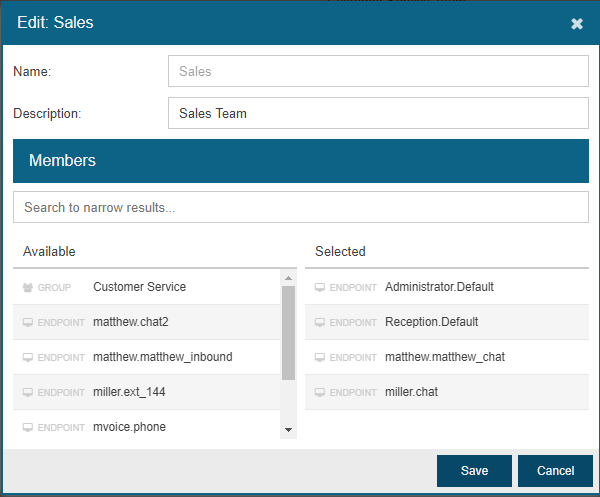
Task: Click the monitor icon for mvoice.phone
Action: 28,427
